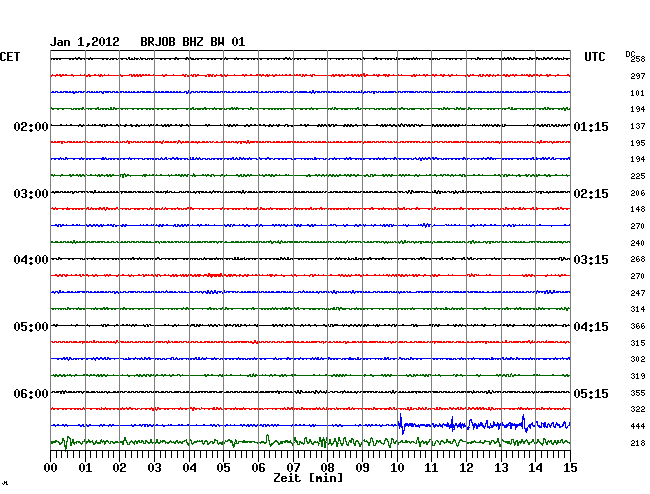650x494 pixels.
Task: Click the "01" minute axis label
Action: (x=85, y=468)
